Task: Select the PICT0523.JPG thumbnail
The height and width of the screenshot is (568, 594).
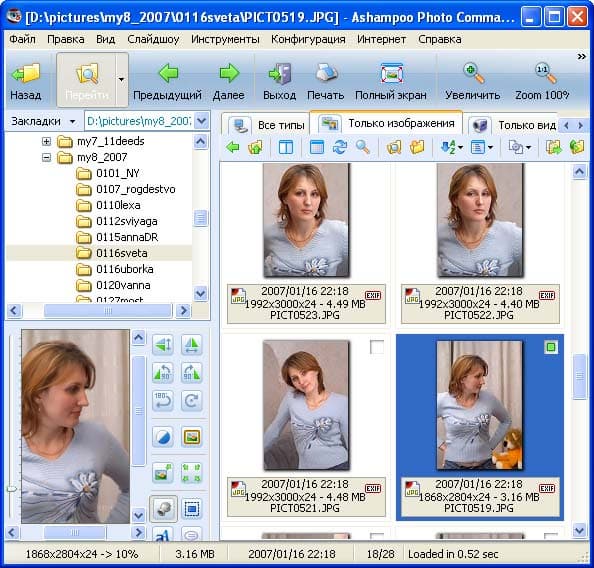Action: (x=306, y=221)
